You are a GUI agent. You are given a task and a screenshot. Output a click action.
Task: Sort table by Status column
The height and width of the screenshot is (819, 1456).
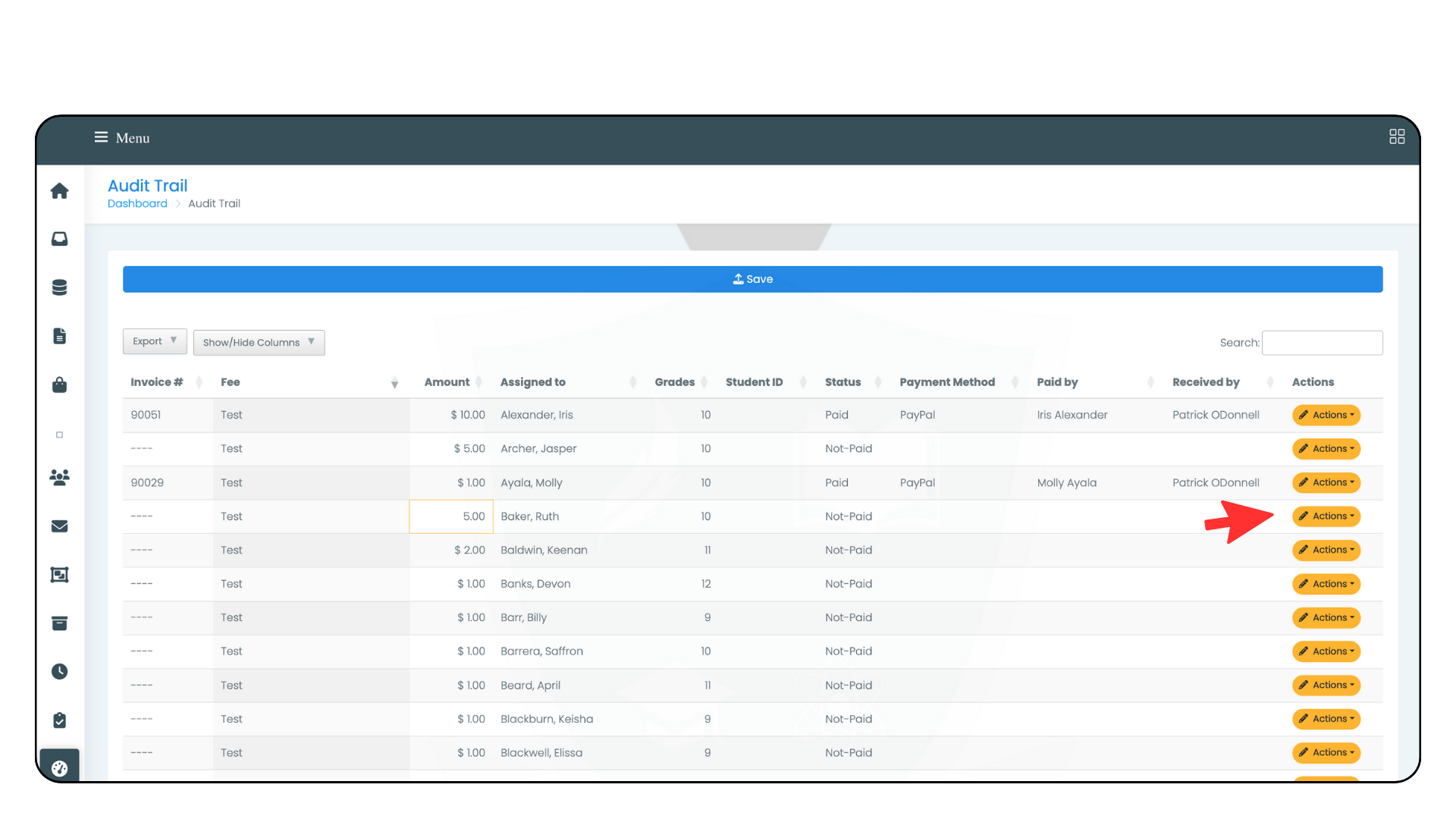point(877,382)
